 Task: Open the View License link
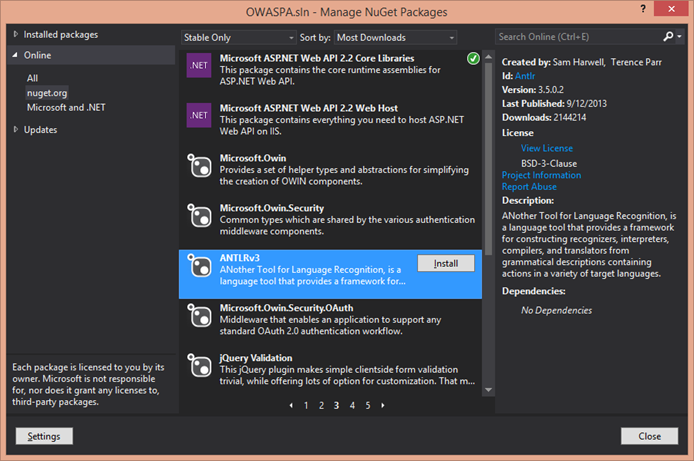click(546, 148)
